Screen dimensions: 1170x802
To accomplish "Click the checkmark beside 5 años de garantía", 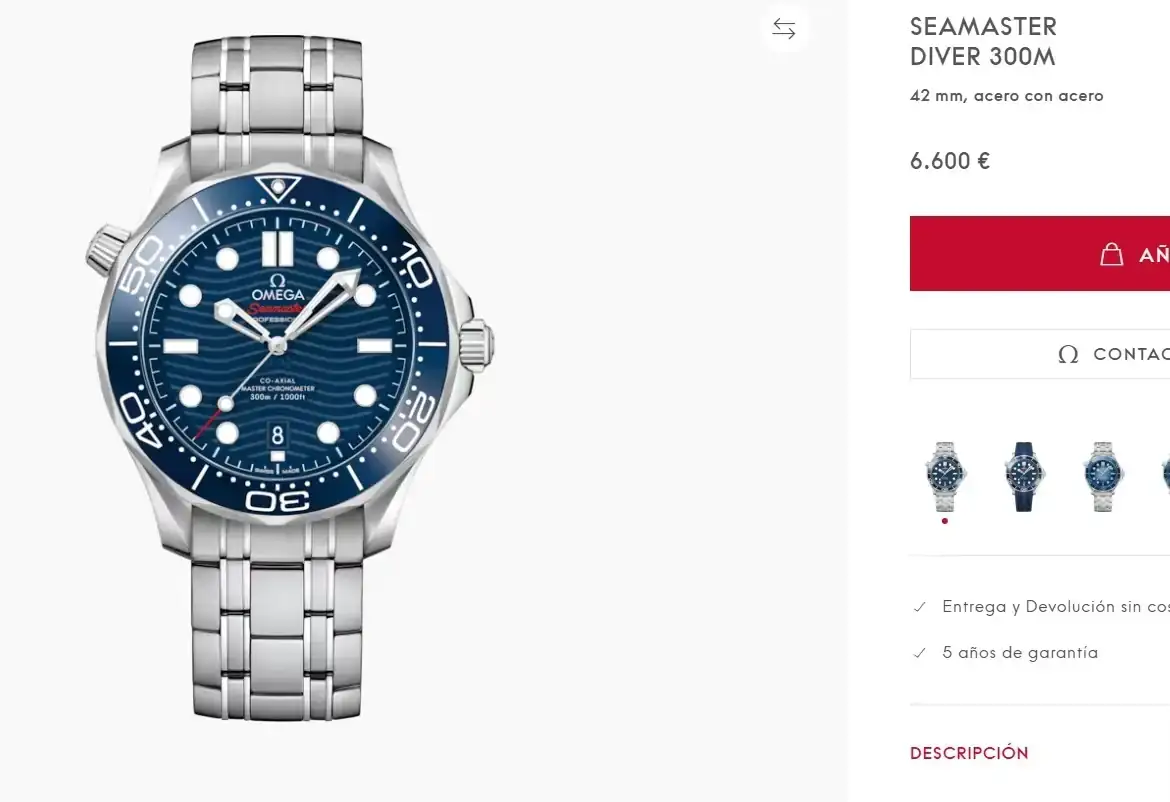I will pos(920,653).
